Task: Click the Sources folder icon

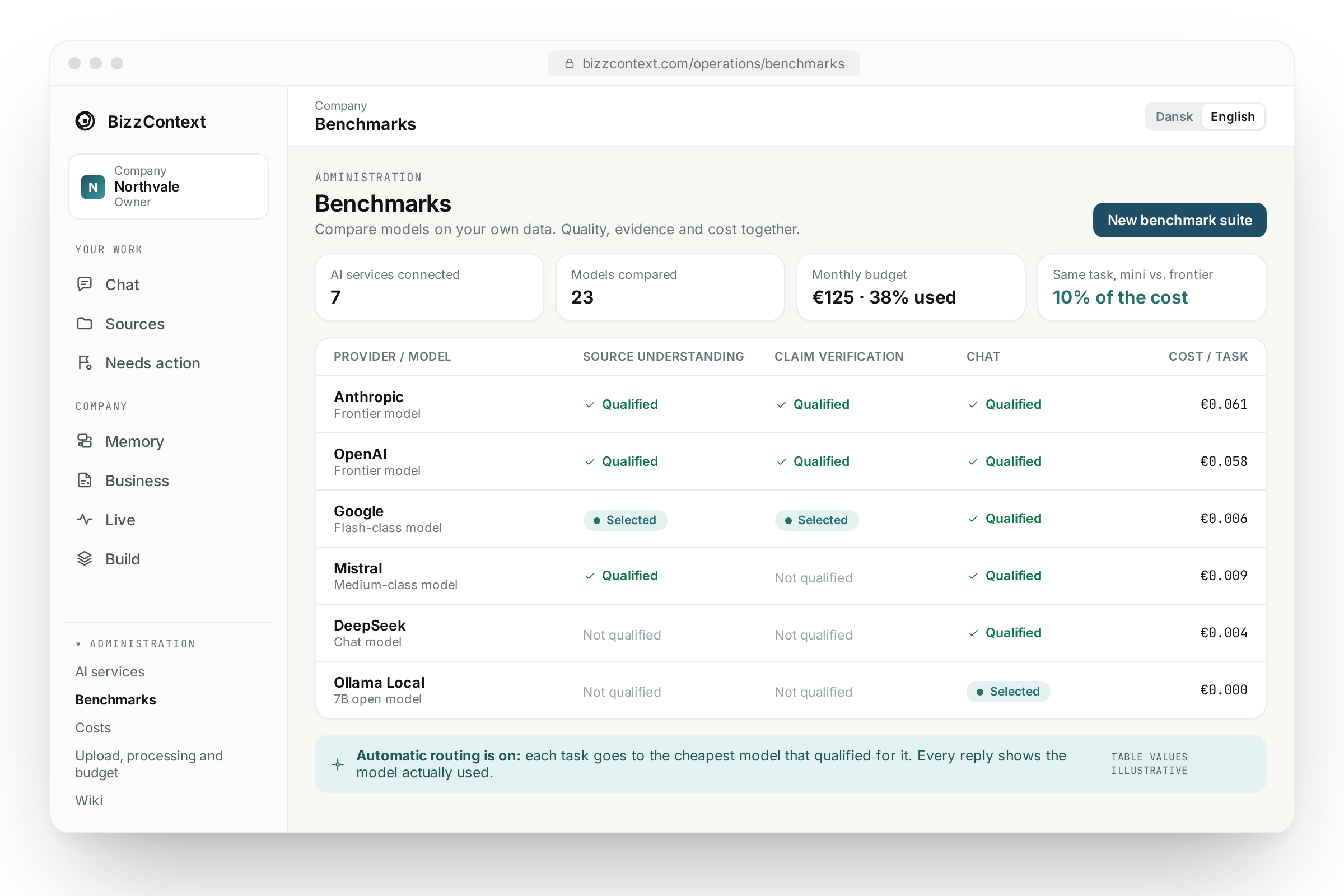Action: tap(85, 324)
